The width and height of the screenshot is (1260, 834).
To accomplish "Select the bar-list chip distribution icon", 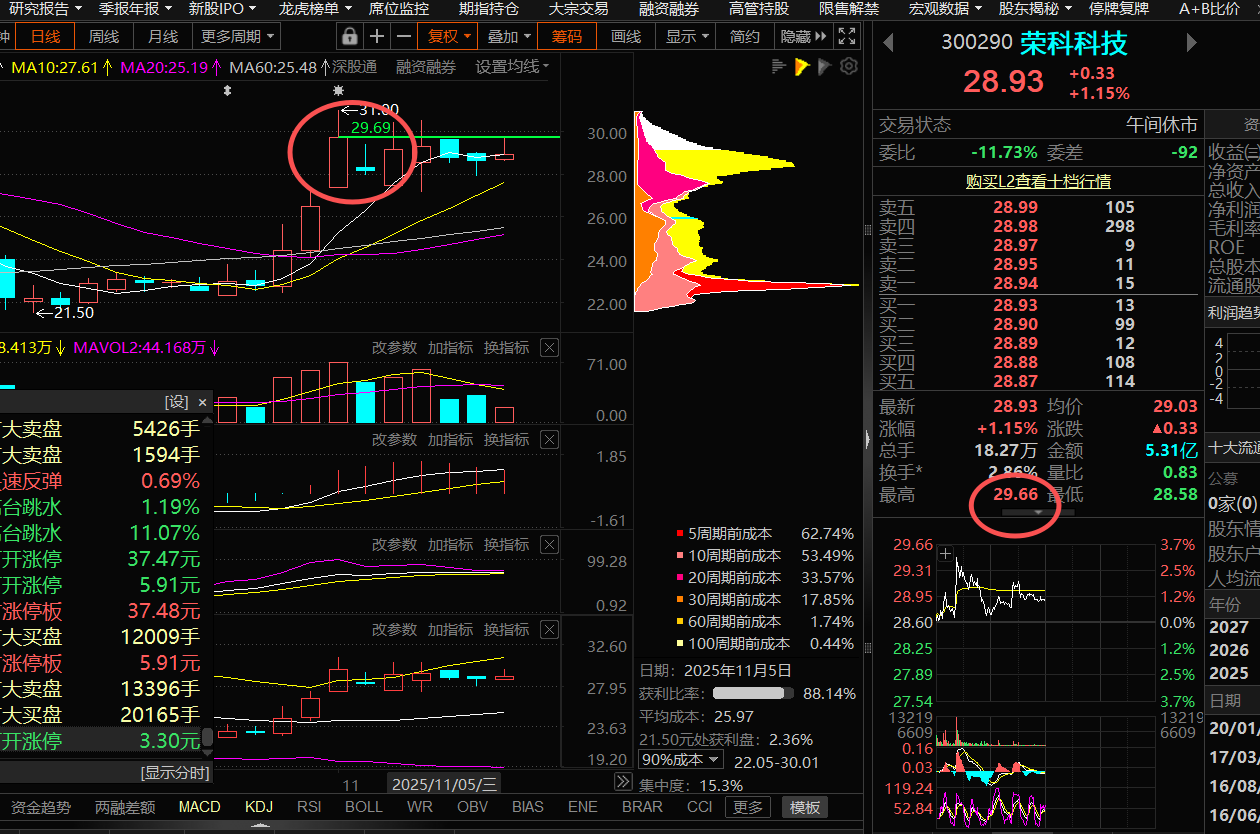I will pyautogui.click(x=780, y=67).
